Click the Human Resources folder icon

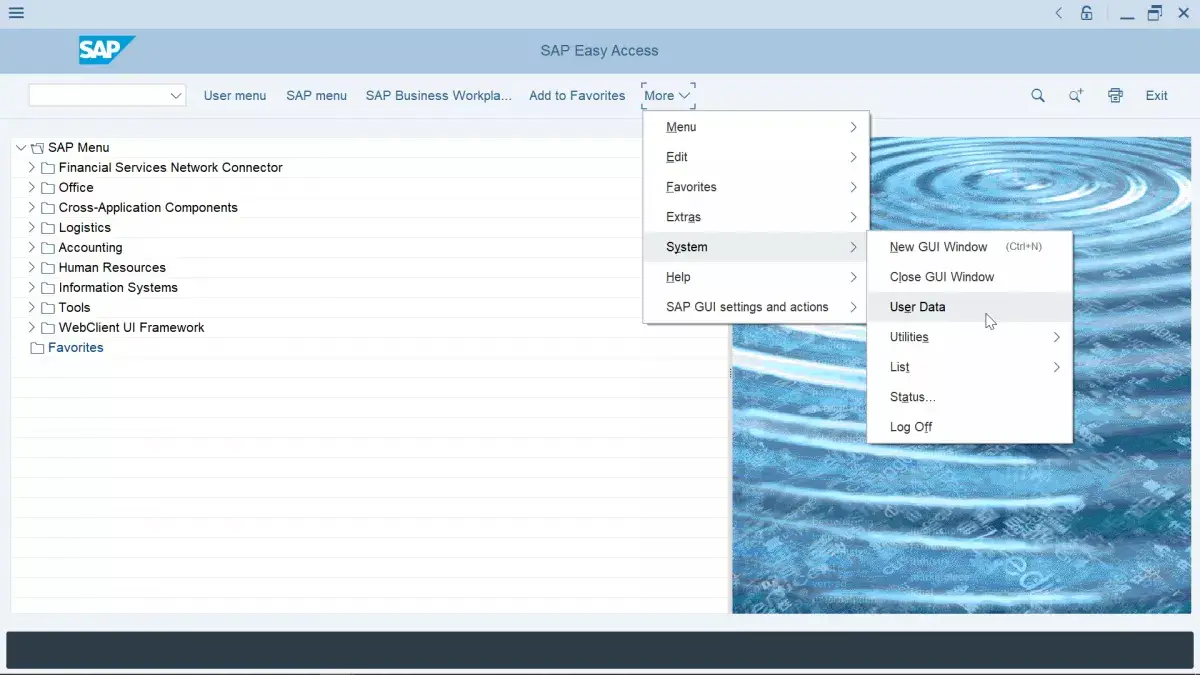click(x=48, y=268)
